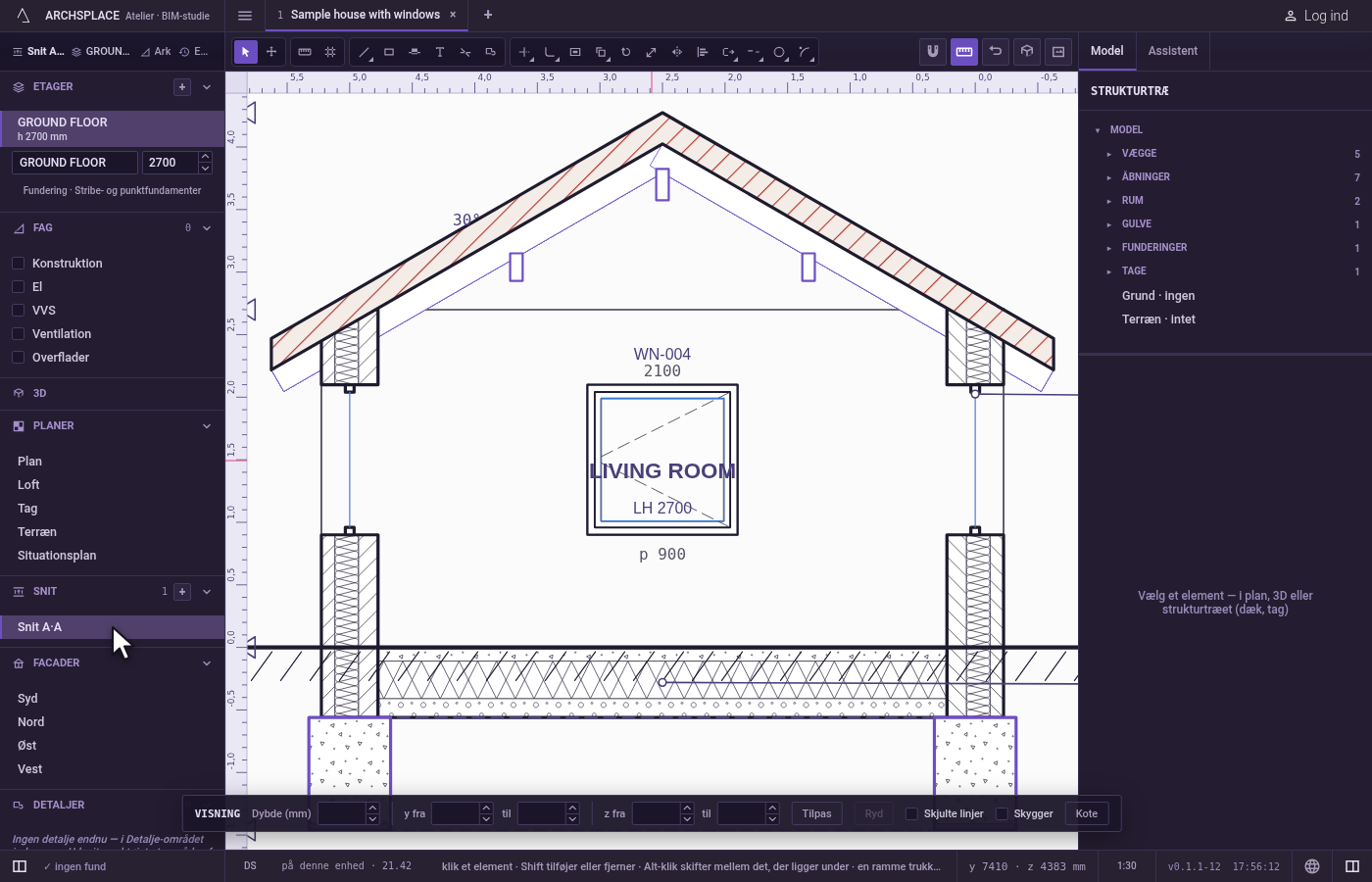Viewport: 1372px width, 882px height.
Task: Open the language globe in status bar
Action: (1312, 866)
